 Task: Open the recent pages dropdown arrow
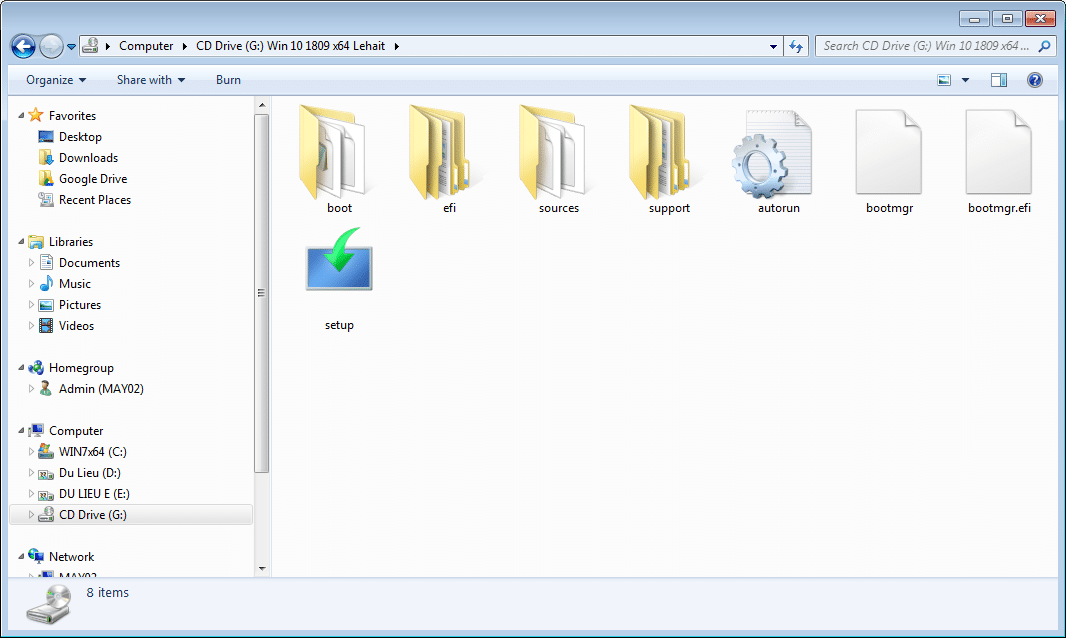71,47
